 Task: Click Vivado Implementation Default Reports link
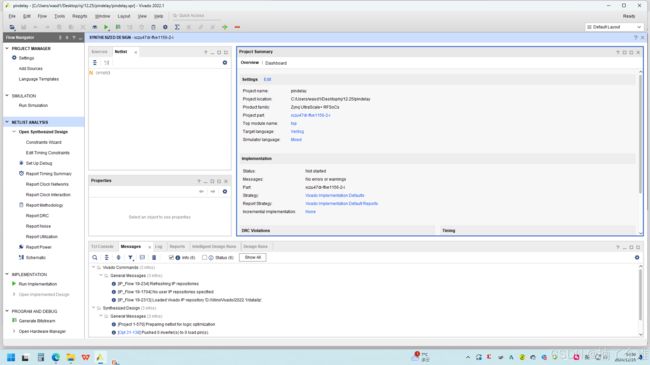tap(342, 204)
